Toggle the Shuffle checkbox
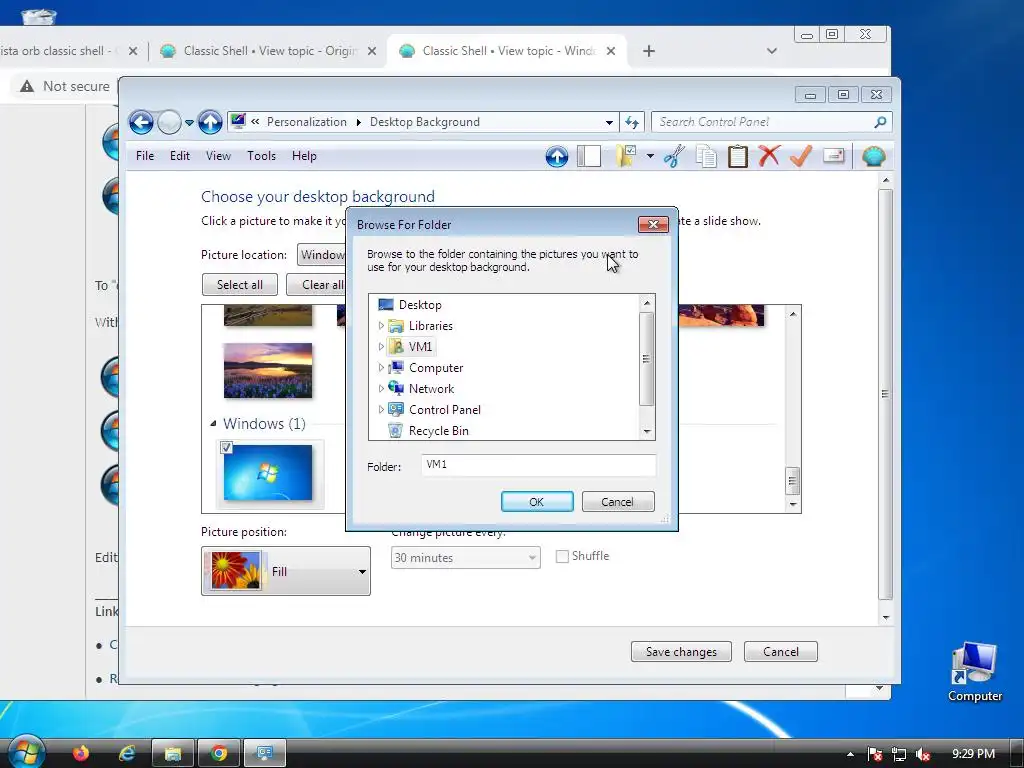 tap(562, 556)
